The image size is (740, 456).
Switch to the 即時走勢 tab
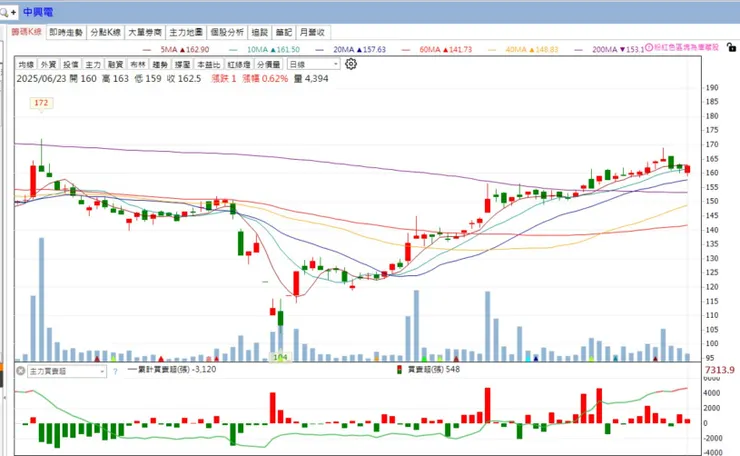(x=66, y=32)
